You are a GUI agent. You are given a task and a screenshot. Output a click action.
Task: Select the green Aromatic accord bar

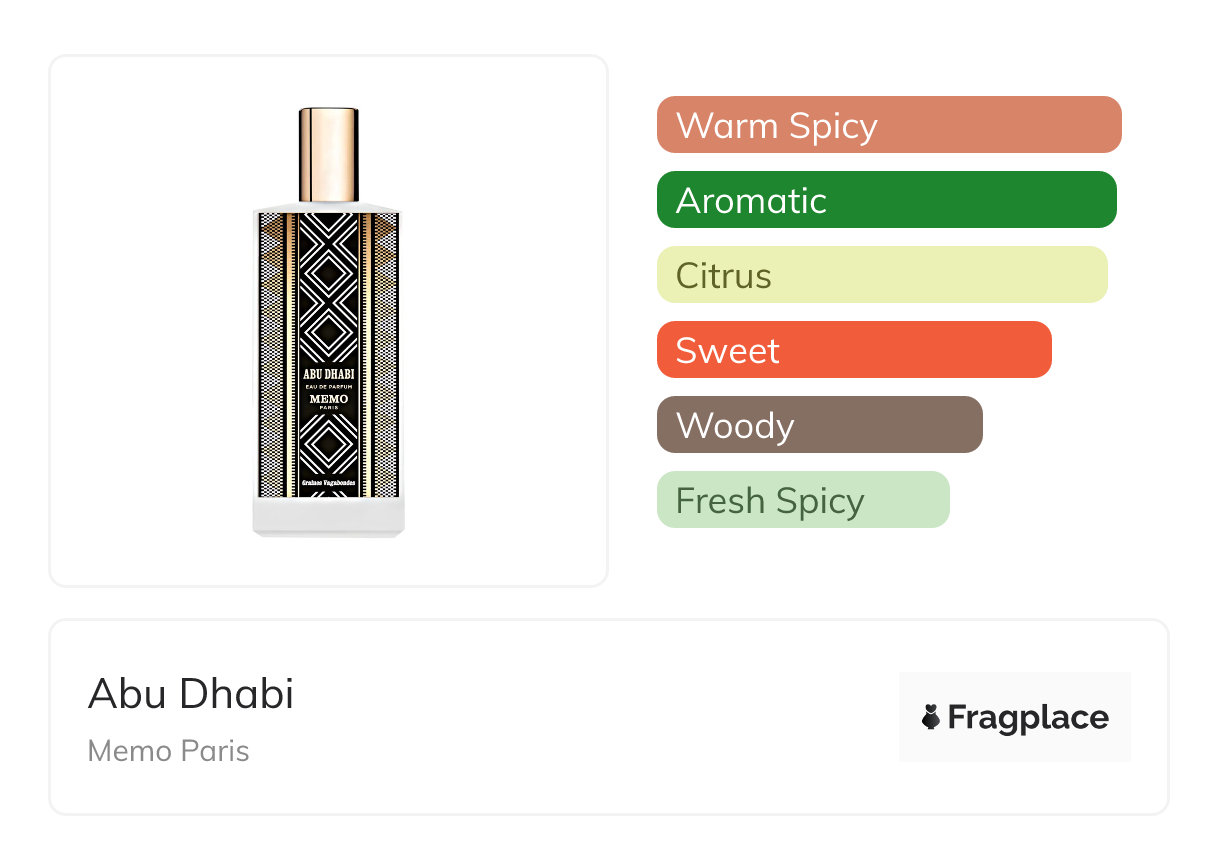886,200
